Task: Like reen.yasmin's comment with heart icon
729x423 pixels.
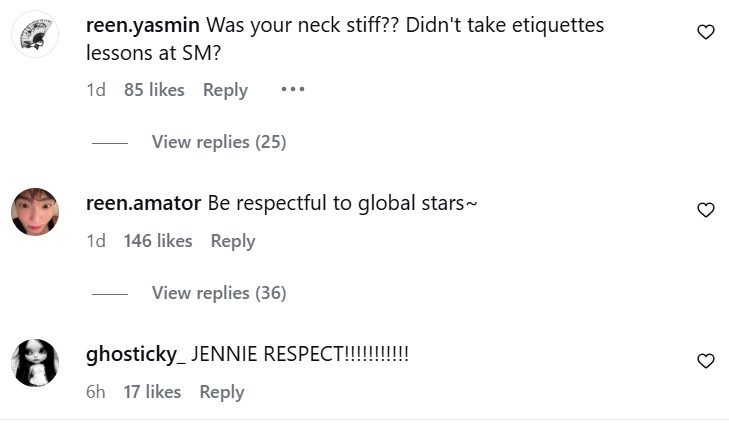Action: tap(705, 32)
